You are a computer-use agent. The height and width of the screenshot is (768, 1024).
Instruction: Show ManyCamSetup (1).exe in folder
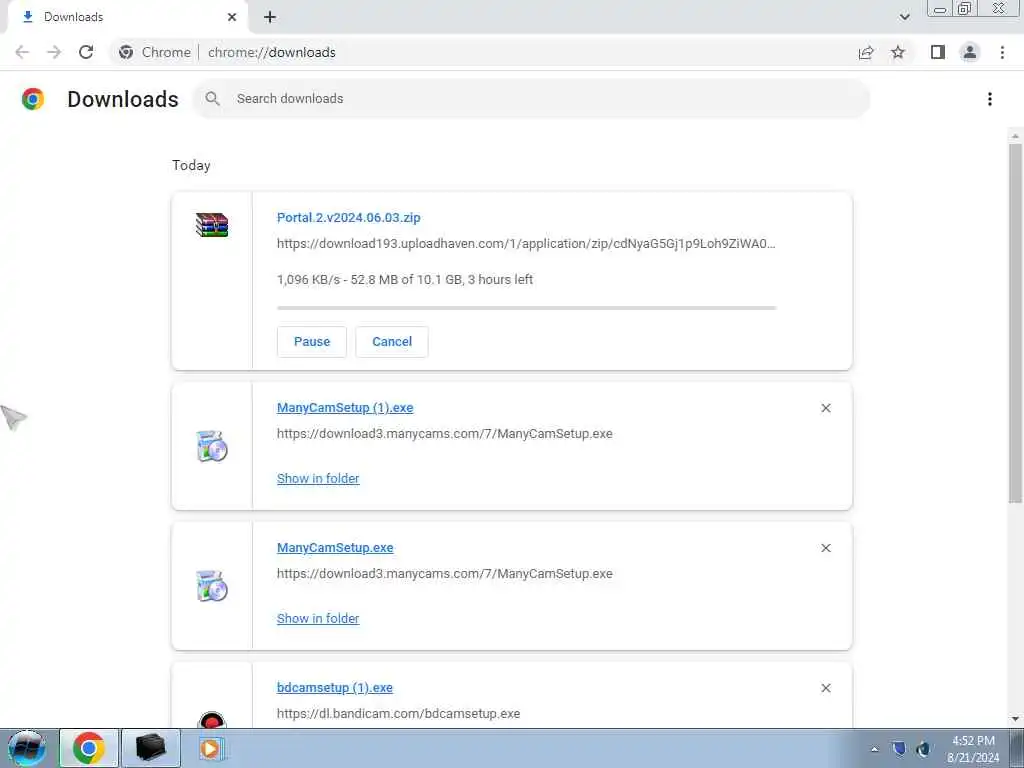pos(318,479)
